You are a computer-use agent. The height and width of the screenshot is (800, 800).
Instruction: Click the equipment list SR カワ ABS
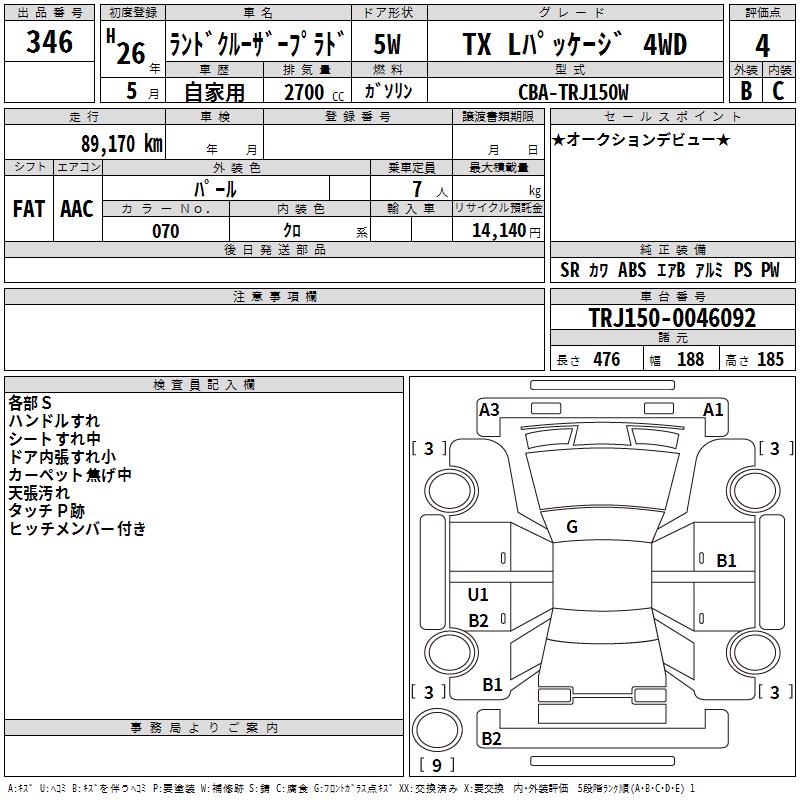[x=670, y=270]
